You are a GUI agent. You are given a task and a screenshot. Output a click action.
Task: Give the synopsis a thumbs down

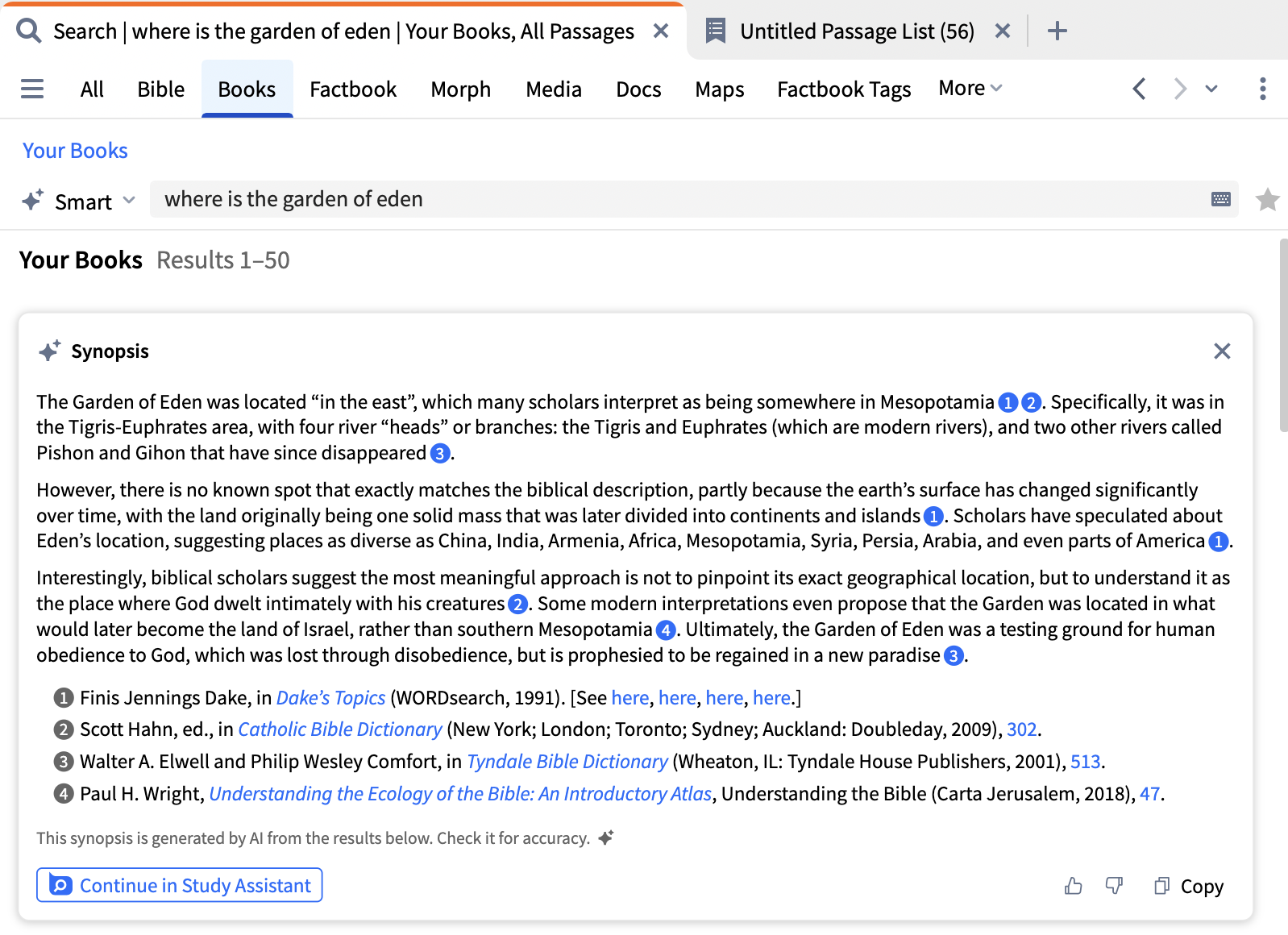1115,886
